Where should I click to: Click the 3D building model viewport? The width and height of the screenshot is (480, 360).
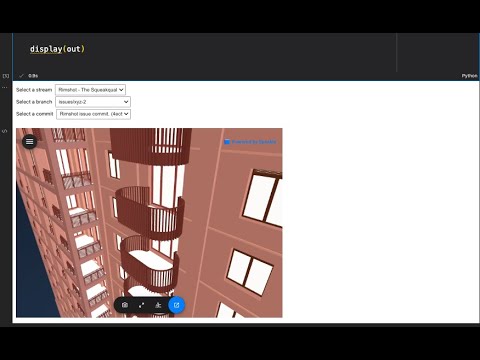click(149, 223)
